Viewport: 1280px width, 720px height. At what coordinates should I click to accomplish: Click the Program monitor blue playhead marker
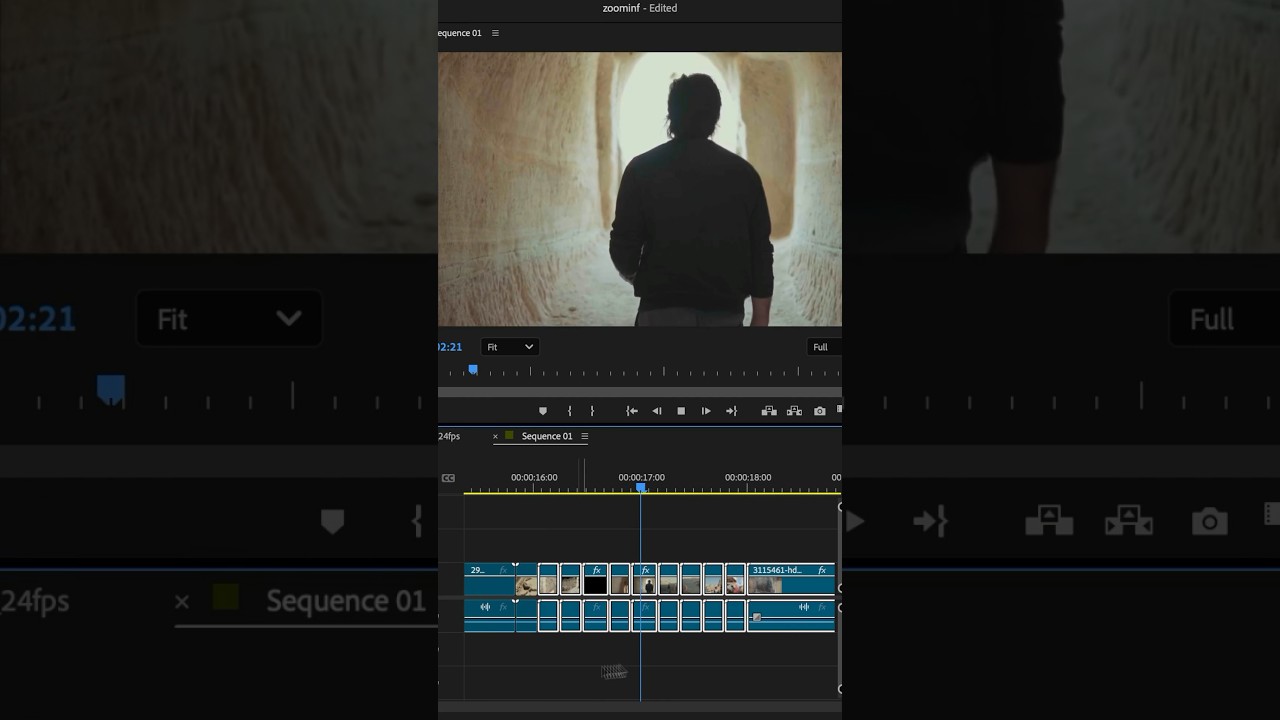click(473, 370)
